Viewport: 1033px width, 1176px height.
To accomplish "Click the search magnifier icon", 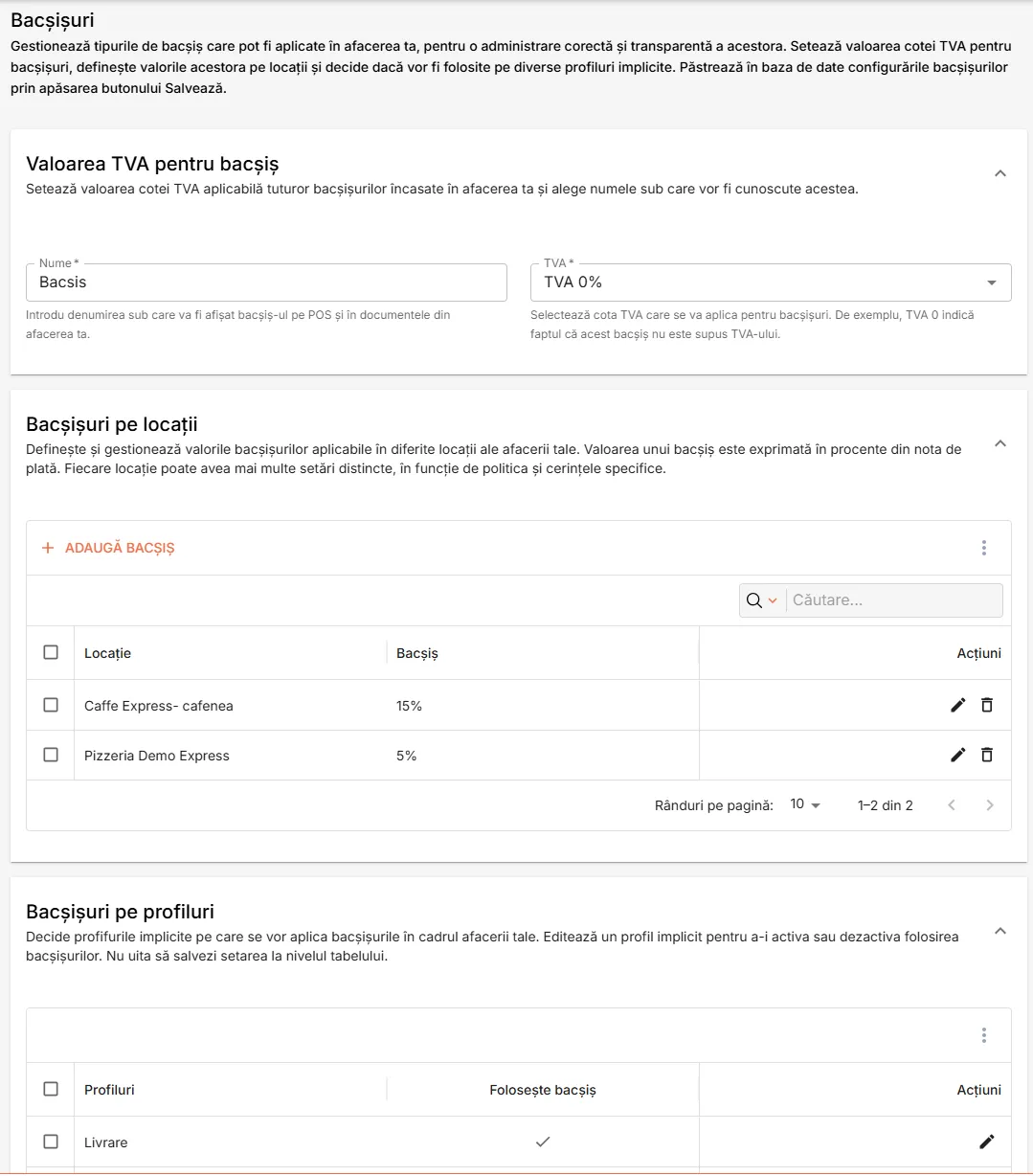I will point(754,600).
